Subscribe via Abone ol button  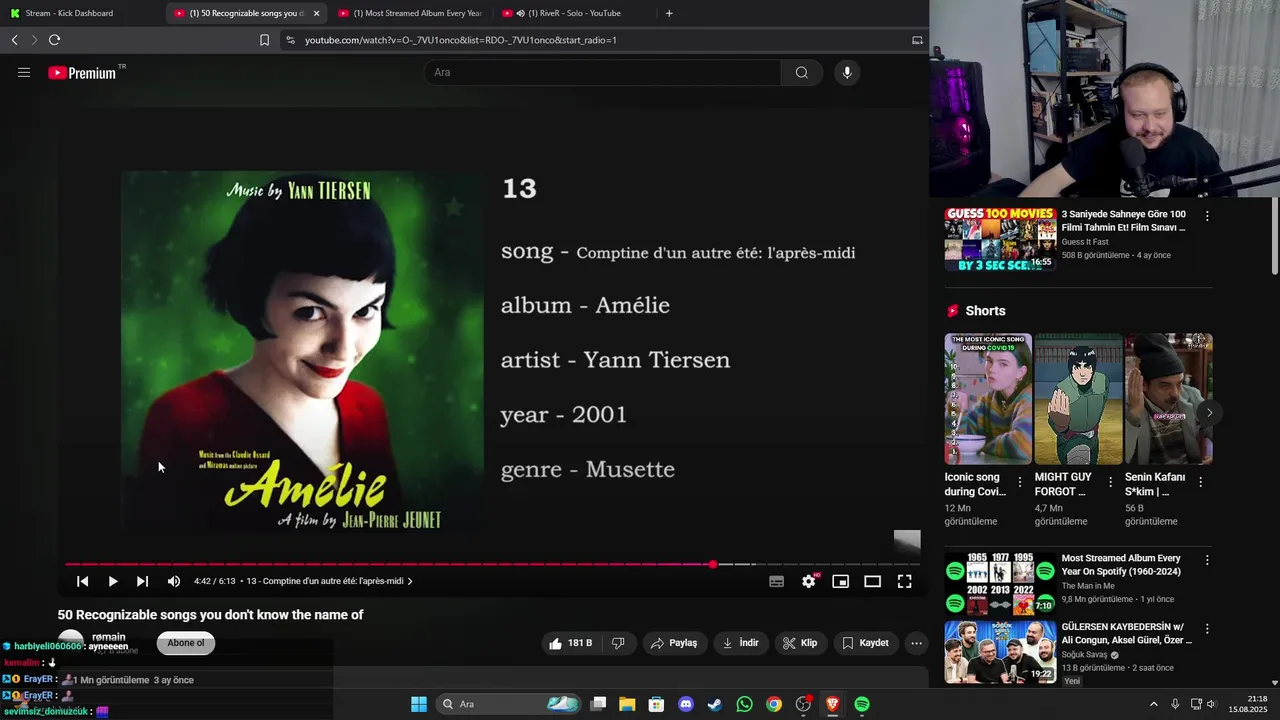[x=186, y=643]
